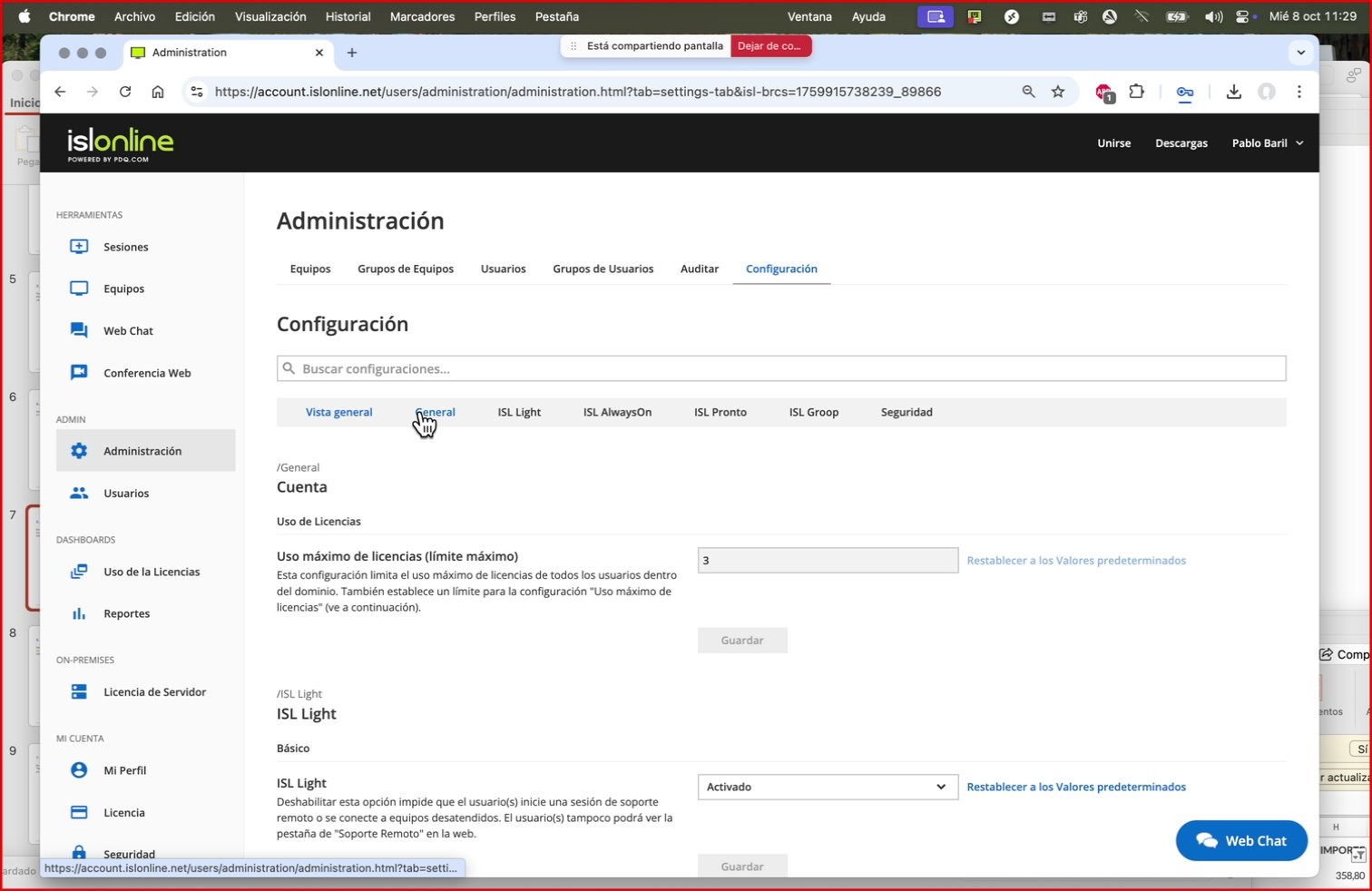Click the ISL Online logo

[x=121, y=142]
